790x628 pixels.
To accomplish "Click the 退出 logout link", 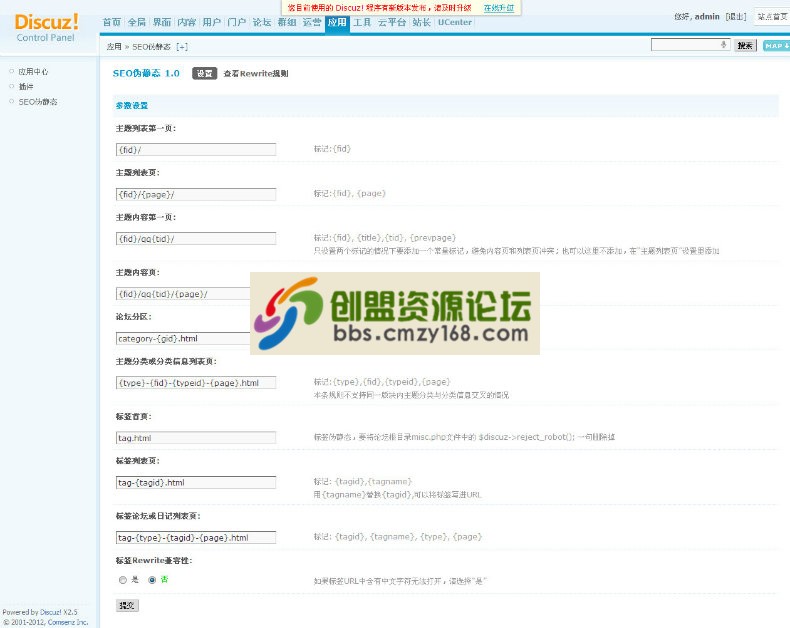I will coord(736,17).
